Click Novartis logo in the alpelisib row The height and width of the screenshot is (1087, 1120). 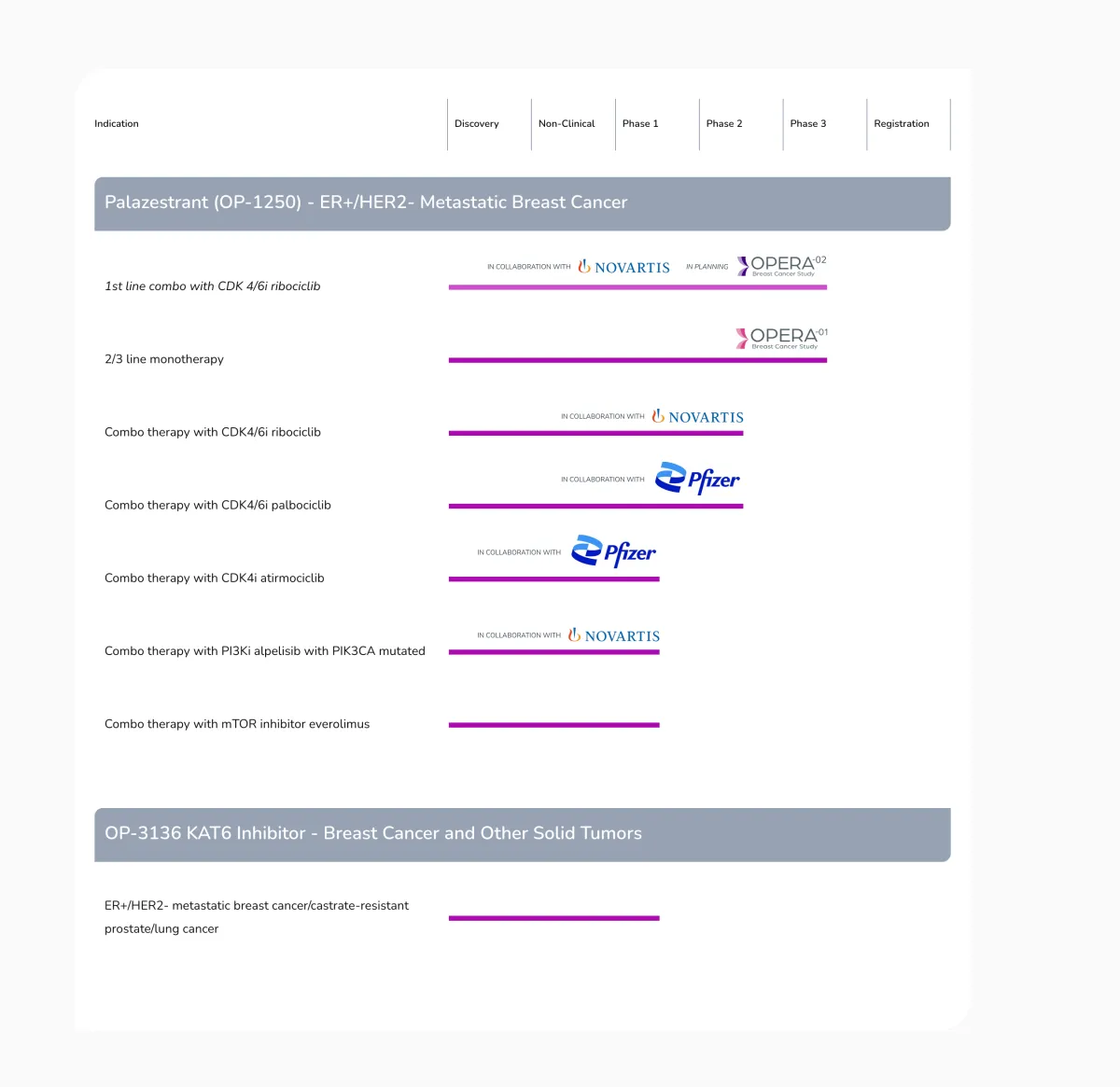click(x=614, y=635)
